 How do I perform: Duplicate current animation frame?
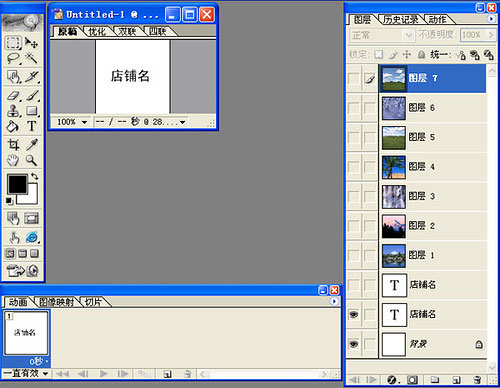[167, 374]
